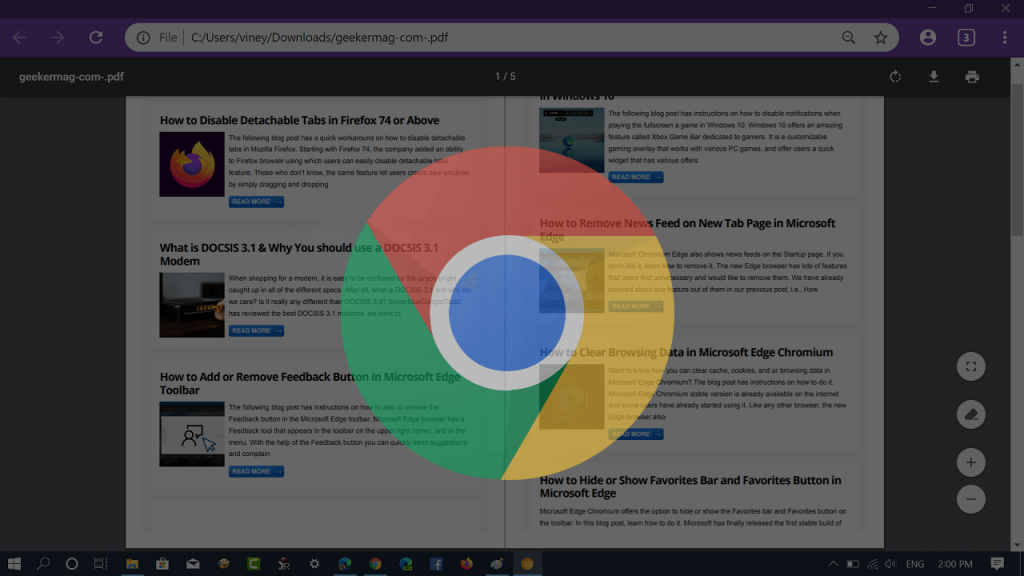This screenshot has width=1024, height=576.
Task: Click the battery icon in system tray
Action: pyautogui.click(x=853, y=564)
